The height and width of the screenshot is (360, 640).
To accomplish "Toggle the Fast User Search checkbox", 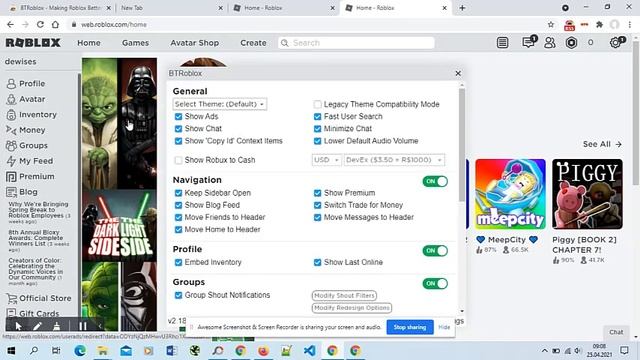I will click(x=318, y=117).
